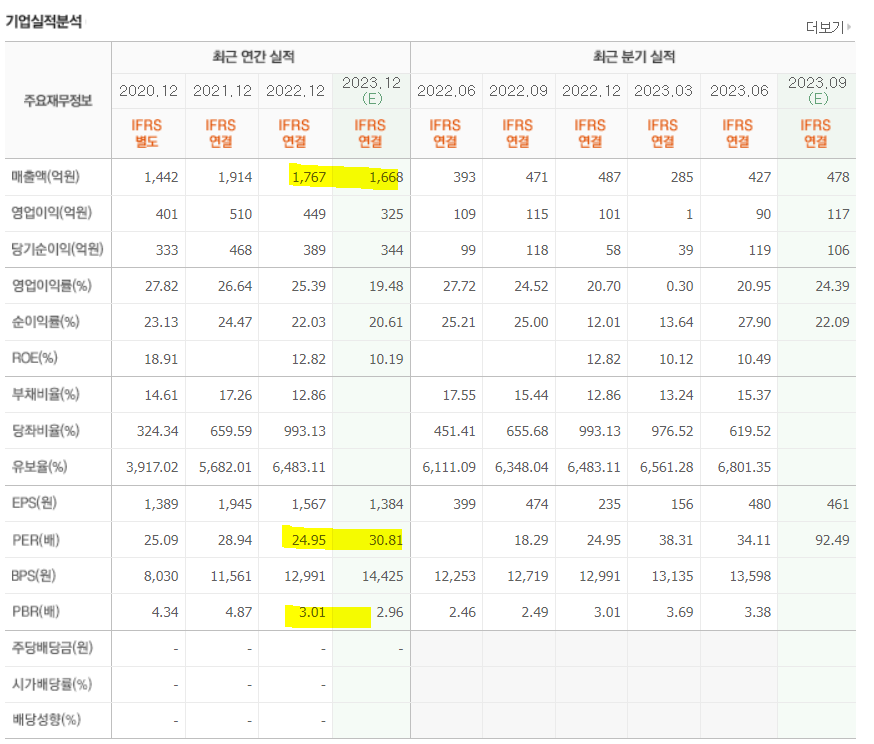874x744 pixels.
Task: Click the 2022.09 quarterly column header
Action: (518, 91)
